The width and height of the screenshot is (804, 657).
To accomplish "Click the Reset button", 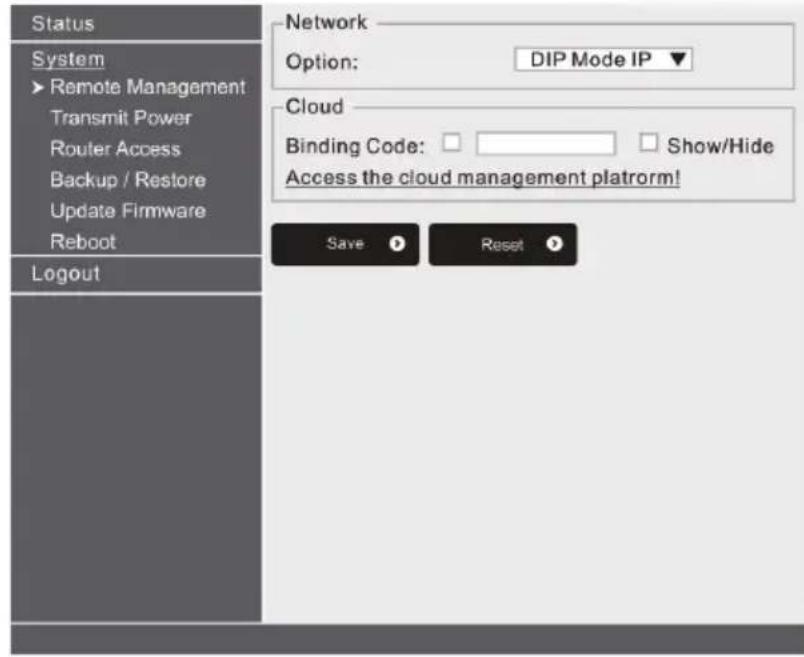I will (x=502, y=244).
